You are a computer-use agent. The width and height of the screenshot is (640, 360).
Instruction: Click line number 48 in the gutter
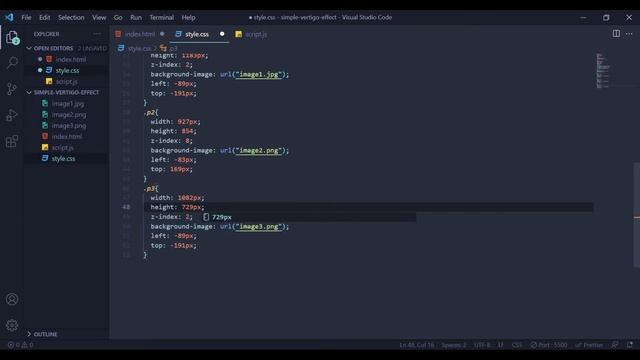(126, 207)
